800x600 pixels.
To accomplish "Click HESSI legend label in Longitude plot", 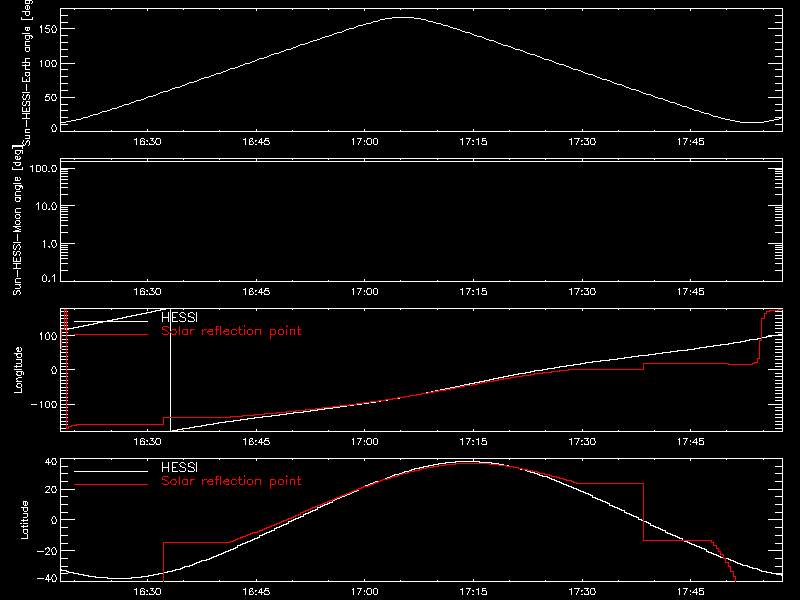I will point(180,317).
